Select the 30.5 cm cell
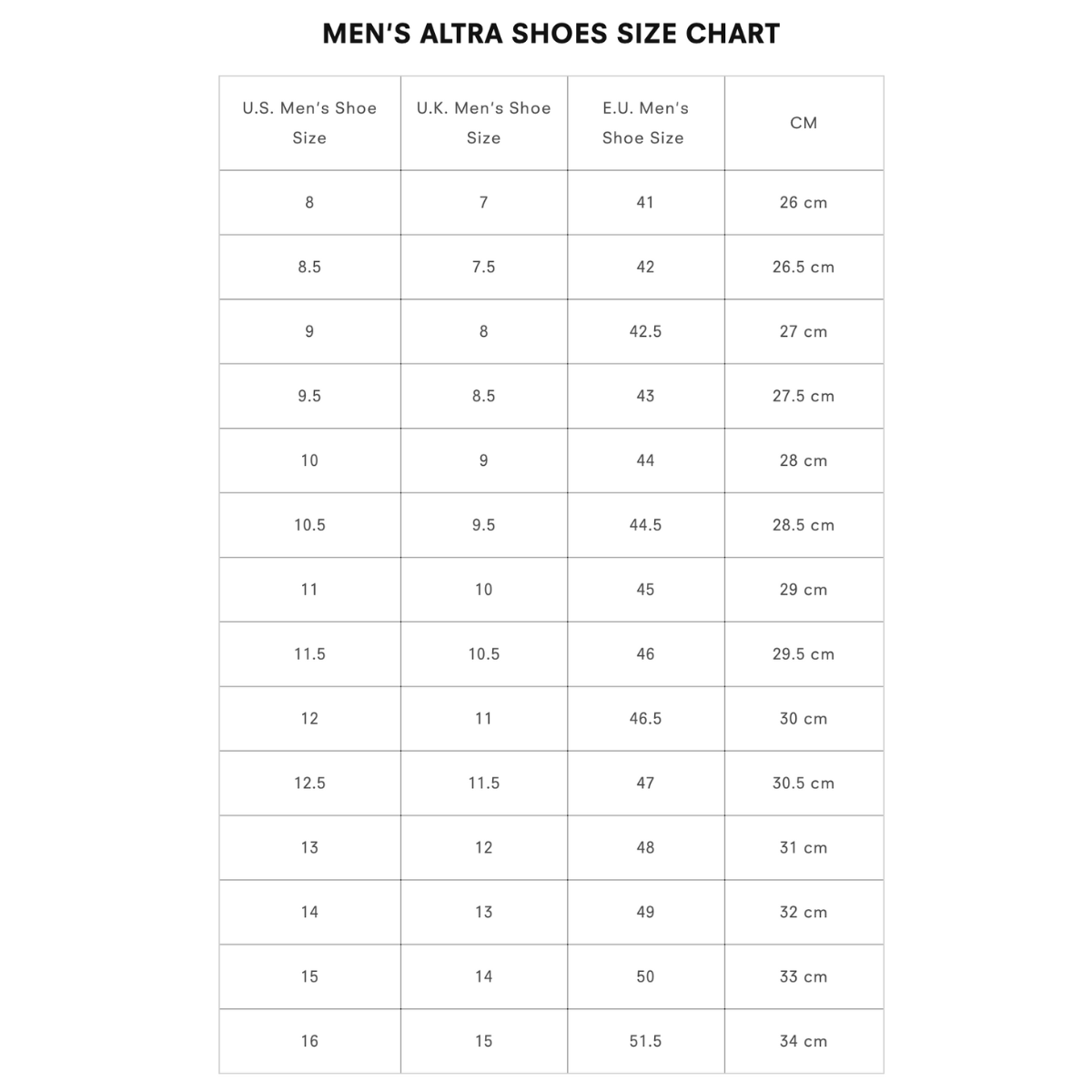 (804, 784)
